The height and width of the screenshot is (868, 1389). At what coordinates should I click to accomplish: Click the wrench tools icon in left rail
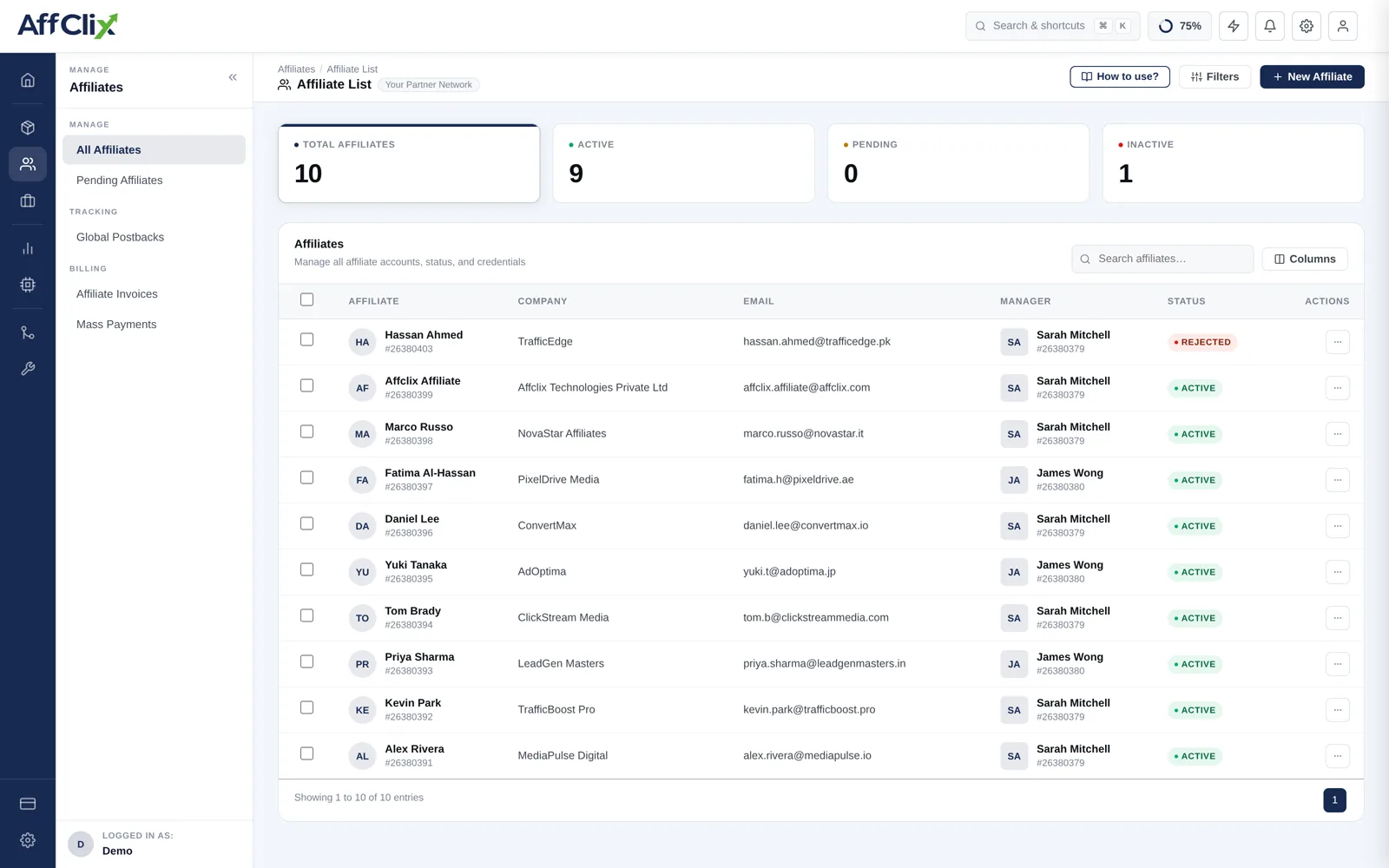[28, 369]
